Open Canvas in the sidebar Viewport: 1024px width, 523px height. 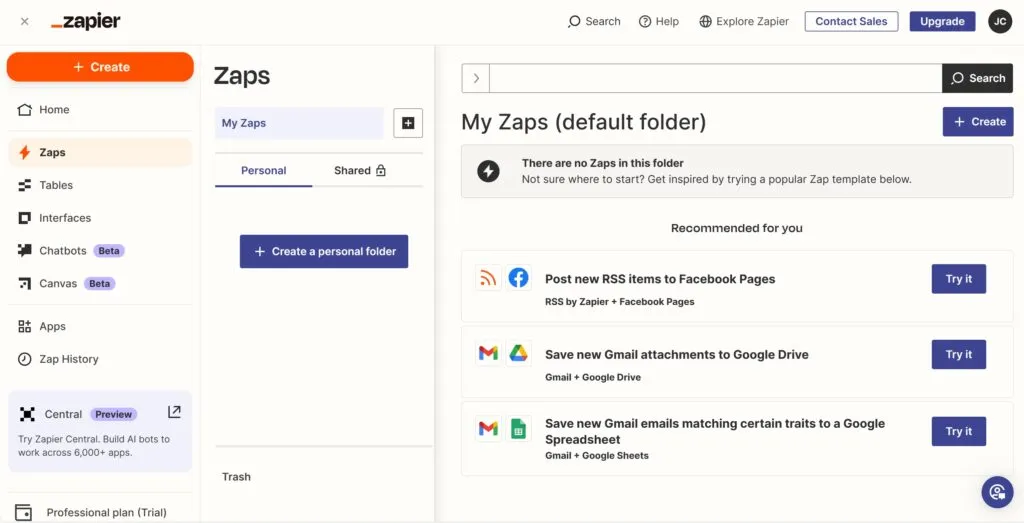click(101, 283)
